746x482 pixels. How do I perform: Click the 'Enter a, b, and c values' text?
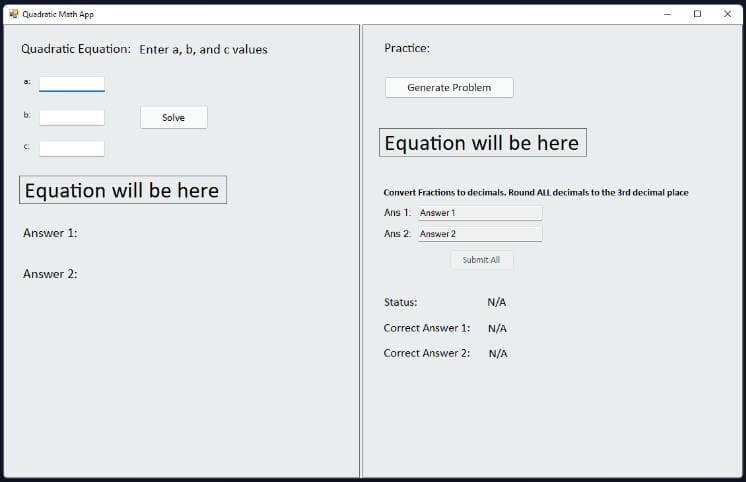[203, 49]
